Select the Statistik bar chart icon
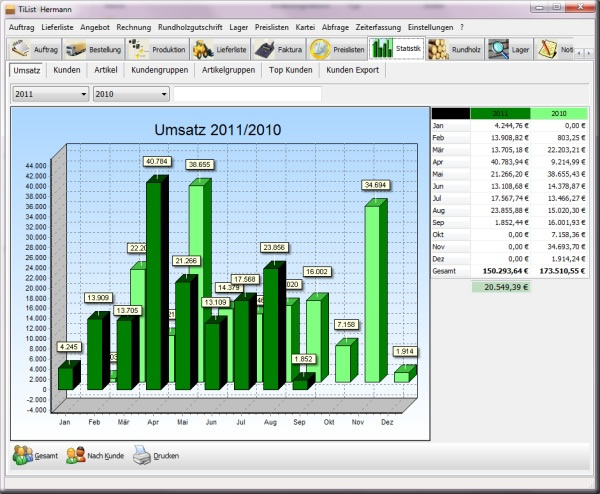This screenshot has width=600, height=494. [382, 49]
